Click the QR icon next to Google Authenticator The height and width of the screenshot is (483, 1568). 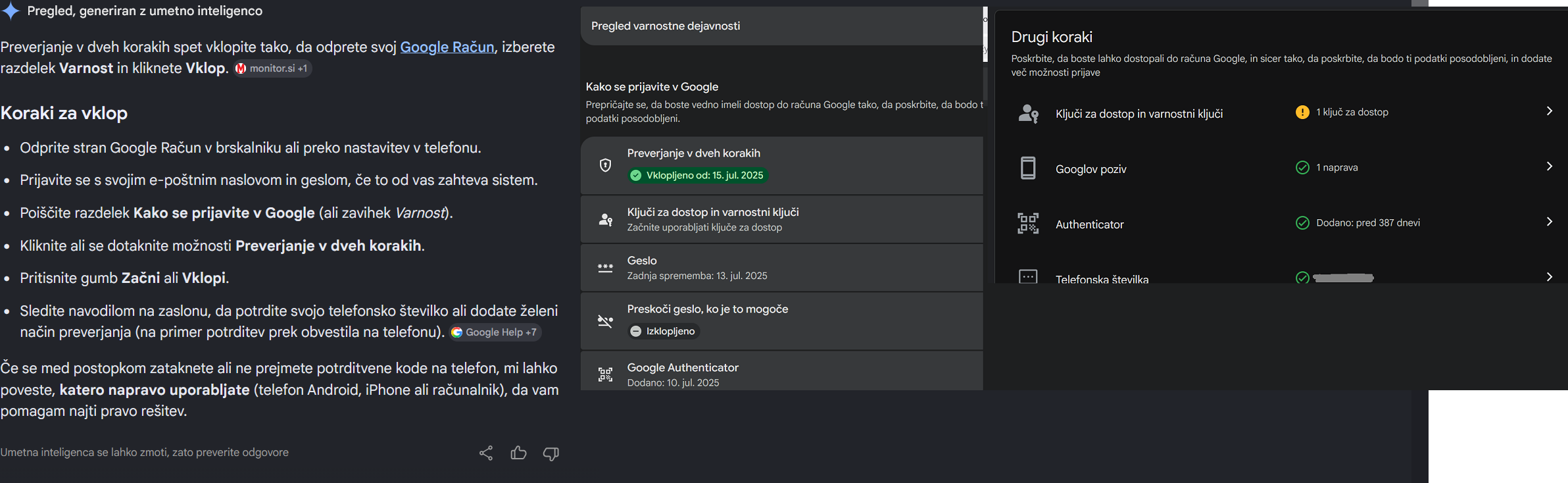click(606, 374)
